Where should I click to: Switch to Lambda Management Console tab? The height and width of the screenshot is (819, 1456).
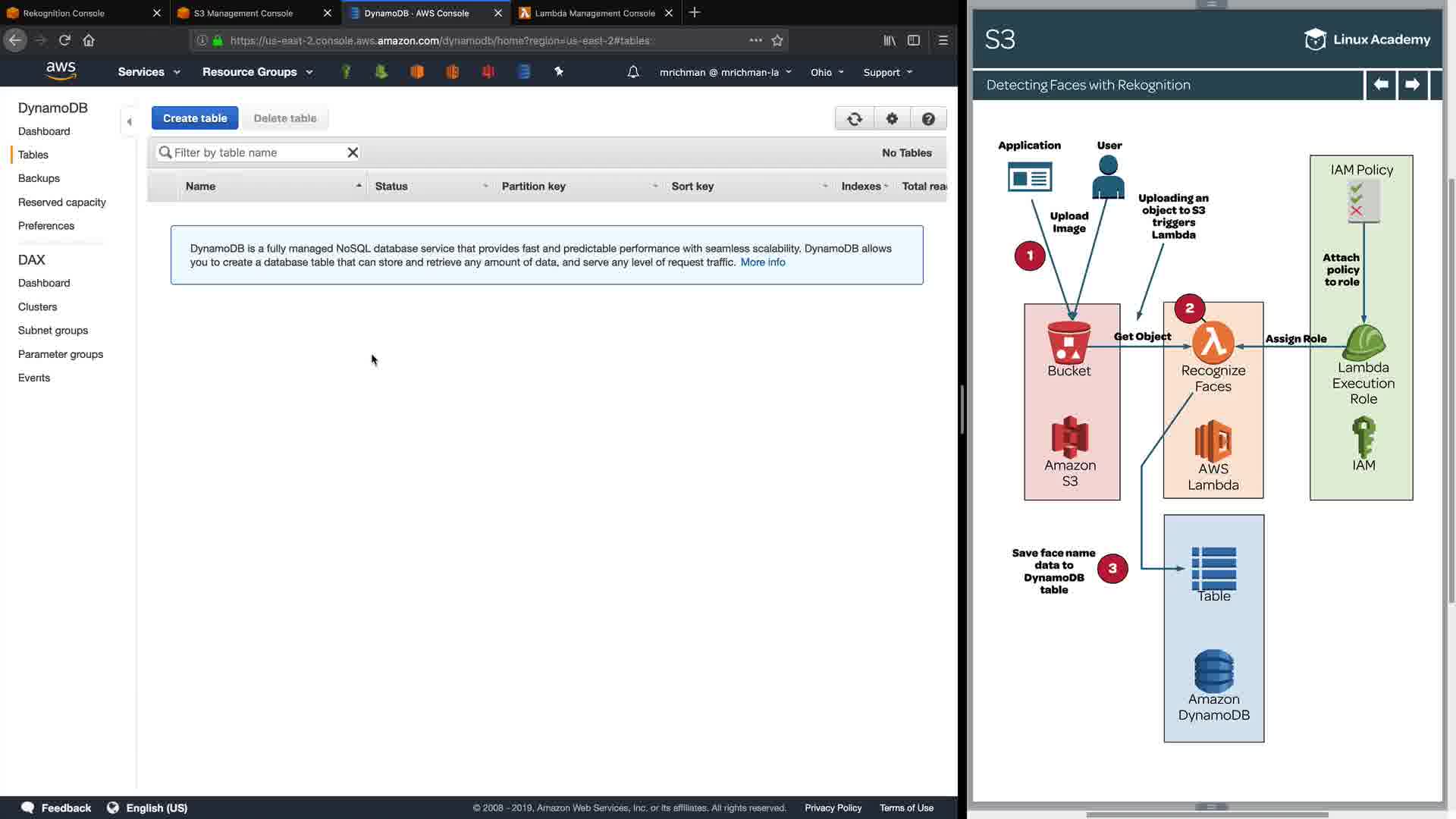coord(595,13)
